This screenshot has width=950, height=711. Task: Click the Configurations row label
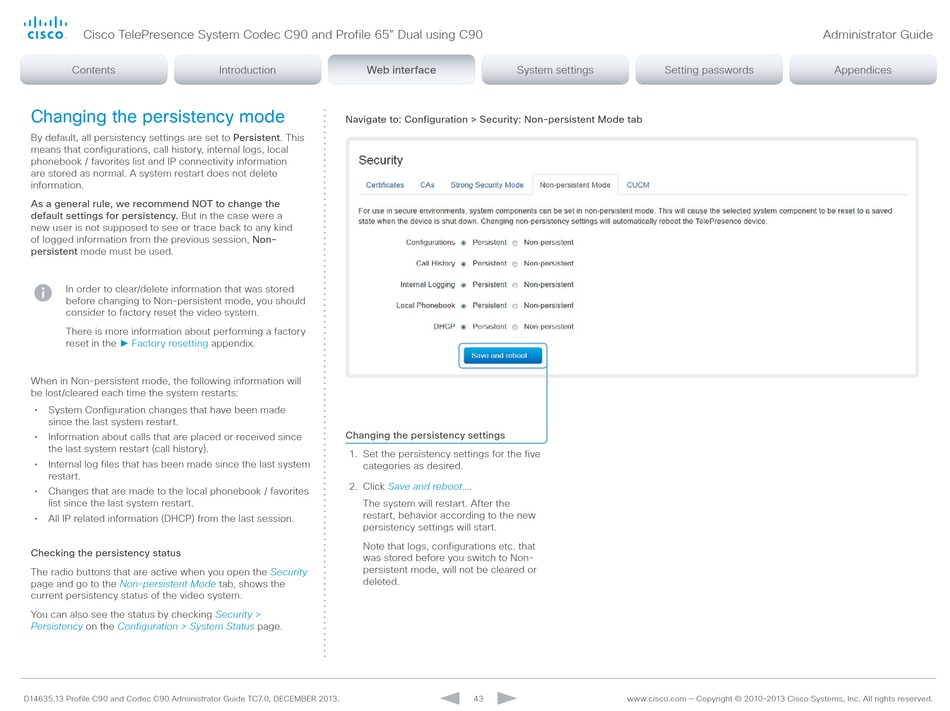[x=430, y=242]
